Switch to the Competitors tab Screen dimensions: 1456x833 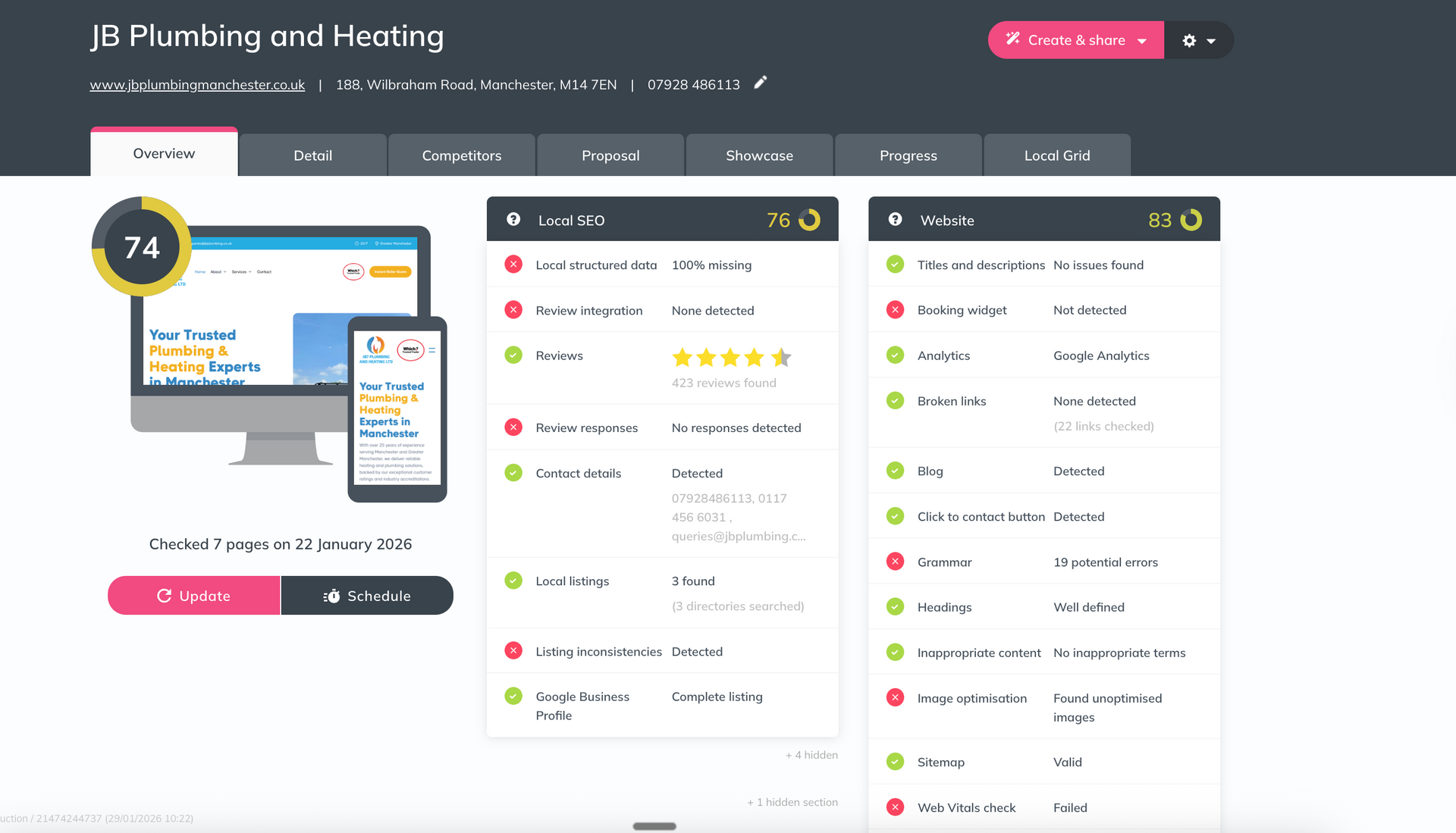tap(461, 155)
